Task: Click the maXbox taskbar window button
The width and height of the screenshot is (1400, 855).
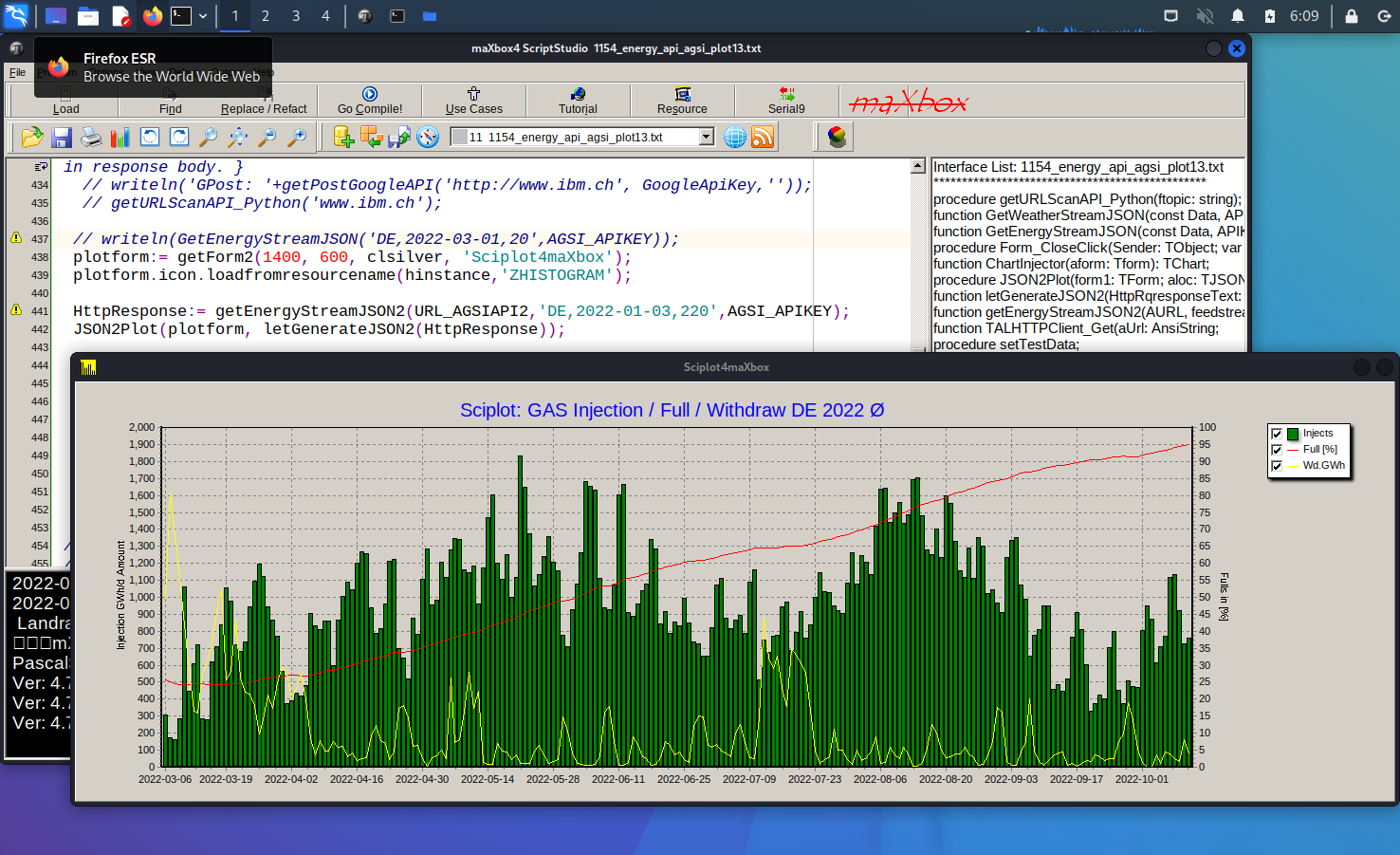Action: pyautogui.click(x=365, y=16)
